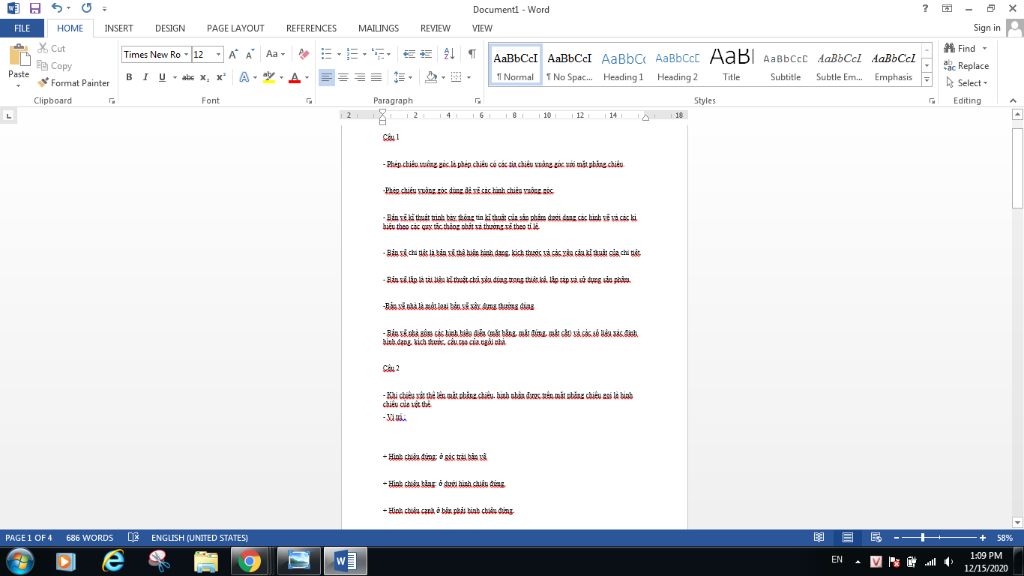The width and height of the screenshot is (1024, 576).
Task: Apply No Spacing style
Action: coord(569,65)
